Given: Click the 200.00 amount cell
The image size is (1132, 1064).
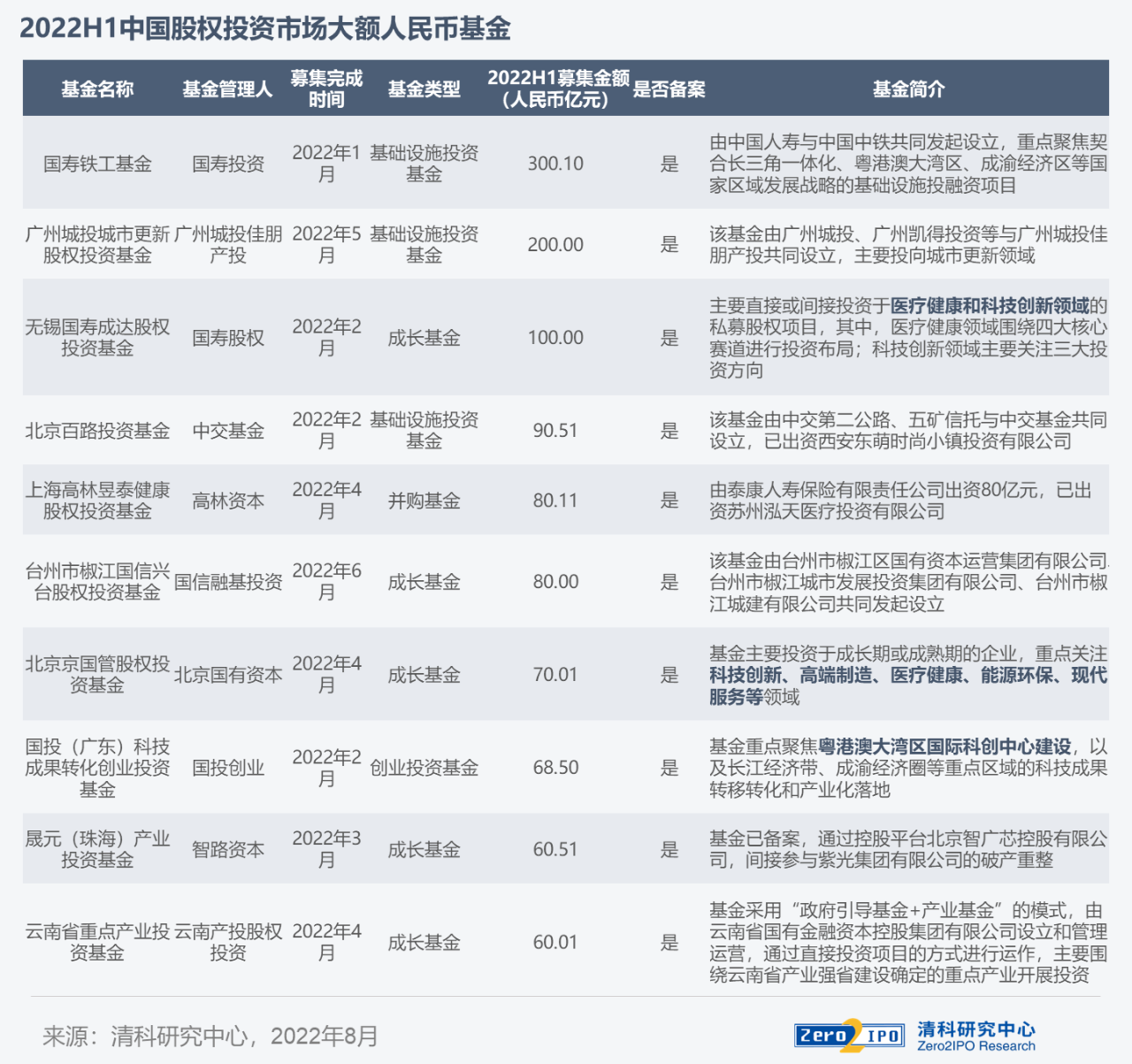Looking at the screenshot, I should click(x=555, y=244).
